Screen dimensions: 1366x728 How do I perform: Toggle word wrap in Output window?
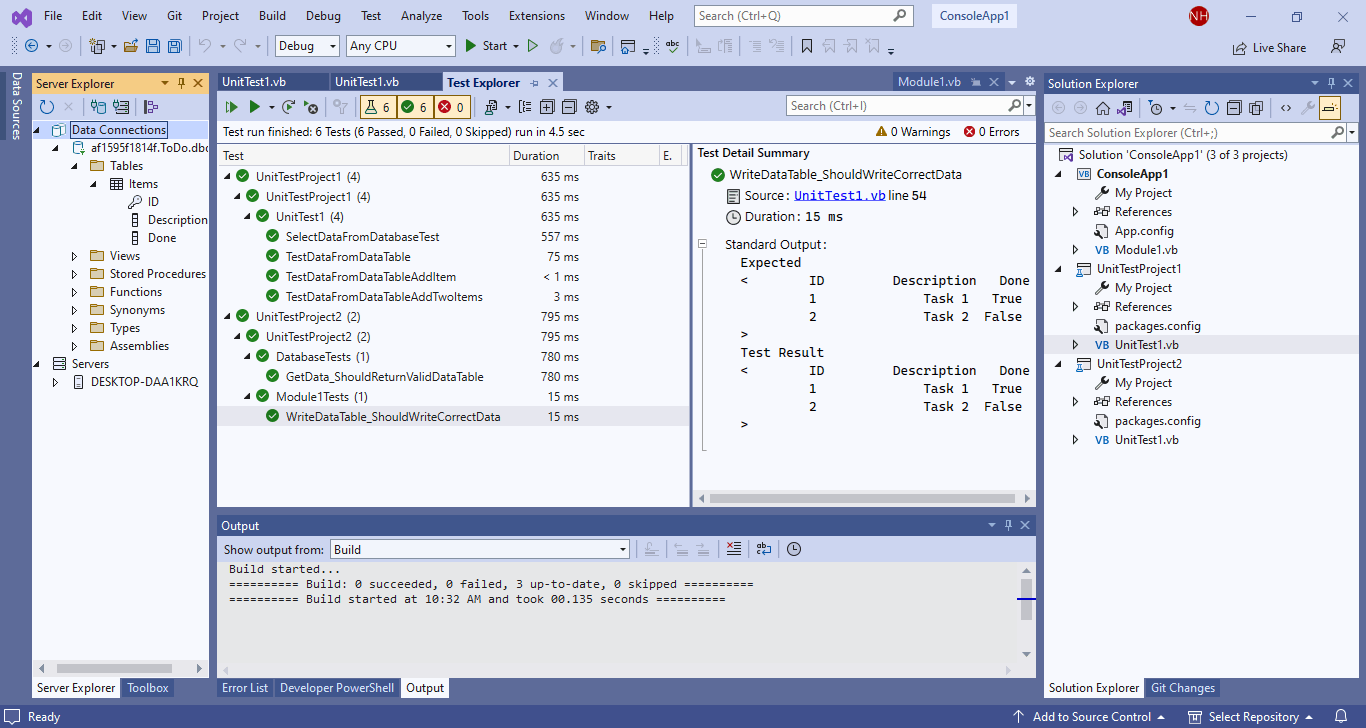tap(764, 549)
